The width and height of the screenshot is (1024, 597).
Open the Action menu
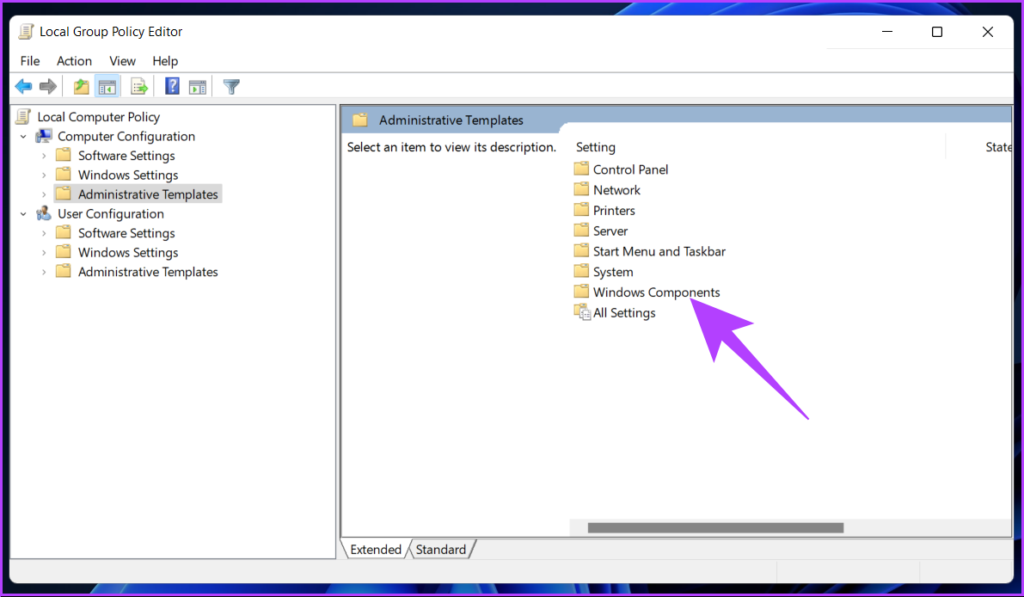pos(74,61)
